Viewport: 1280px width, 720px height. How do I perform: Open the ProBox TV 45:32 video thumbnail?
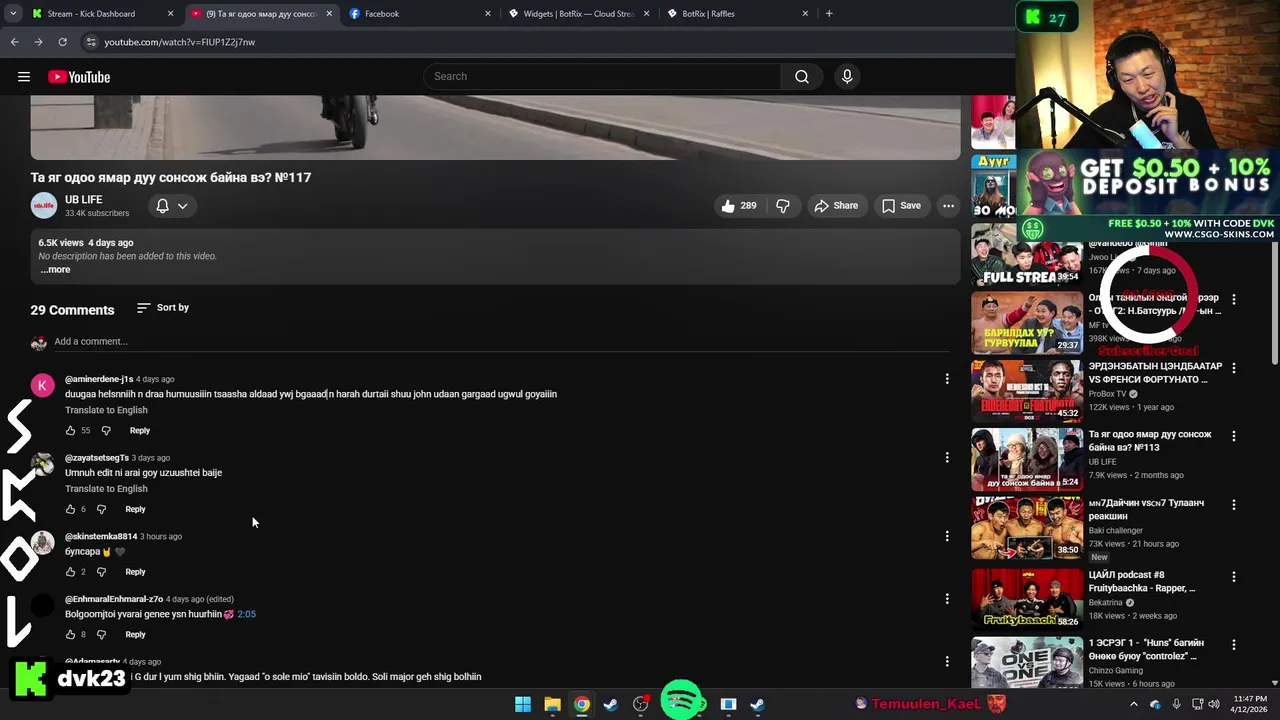[x=1027, y=391]
